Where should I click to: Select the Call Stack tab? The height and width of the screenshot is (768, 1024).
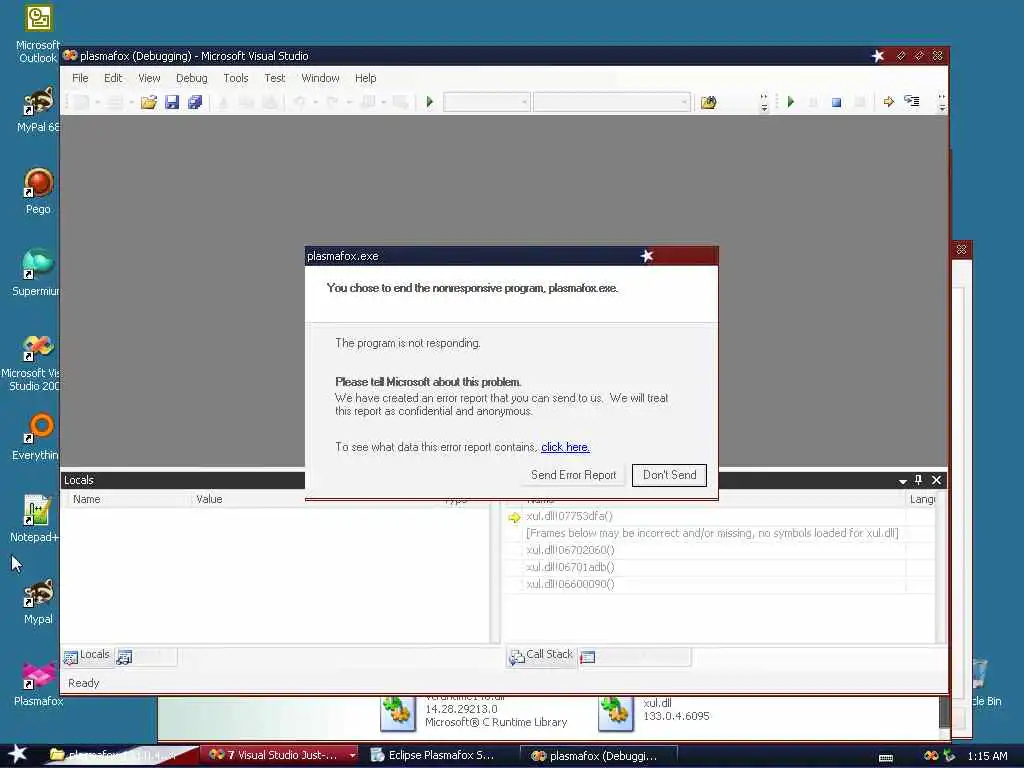coord(541,655)
